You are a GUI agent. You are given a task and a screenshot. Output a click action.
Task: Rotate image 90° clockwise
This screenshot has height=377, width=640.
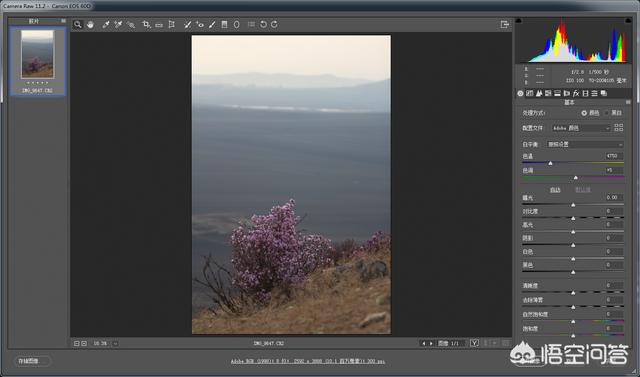click(274, 24)
